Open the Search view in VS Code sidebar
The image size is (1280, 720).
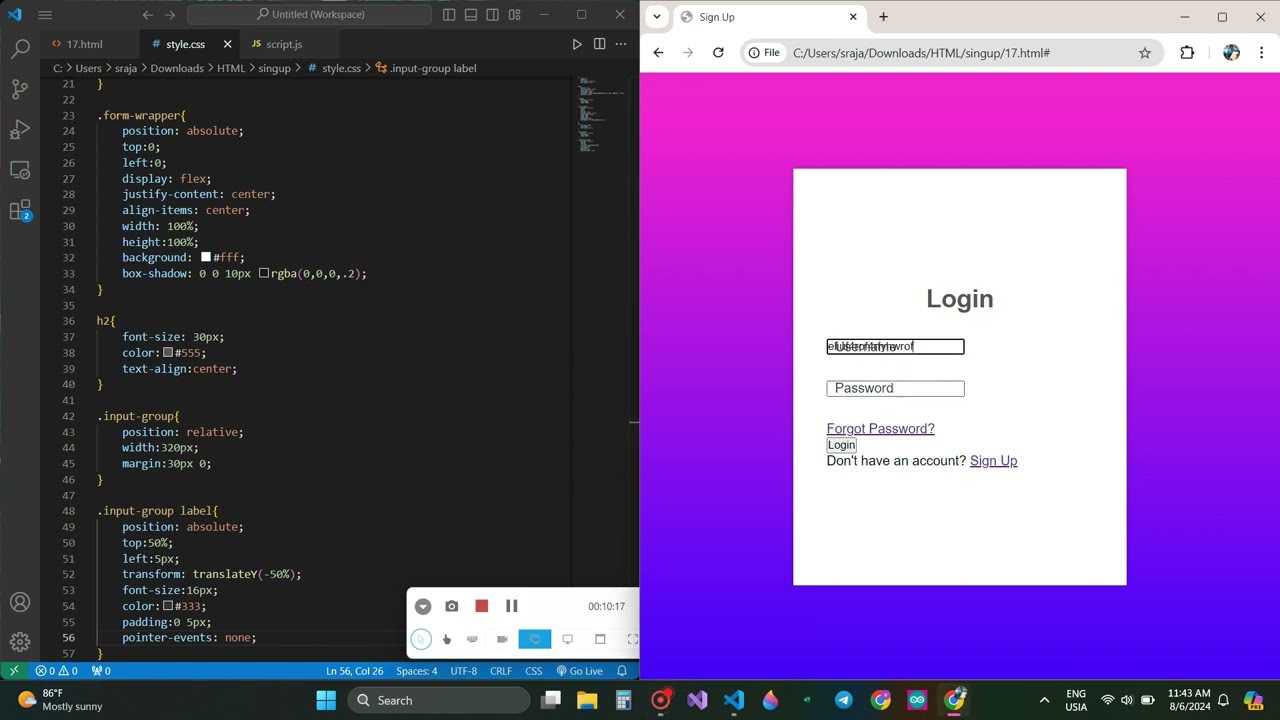click(20, 47)
